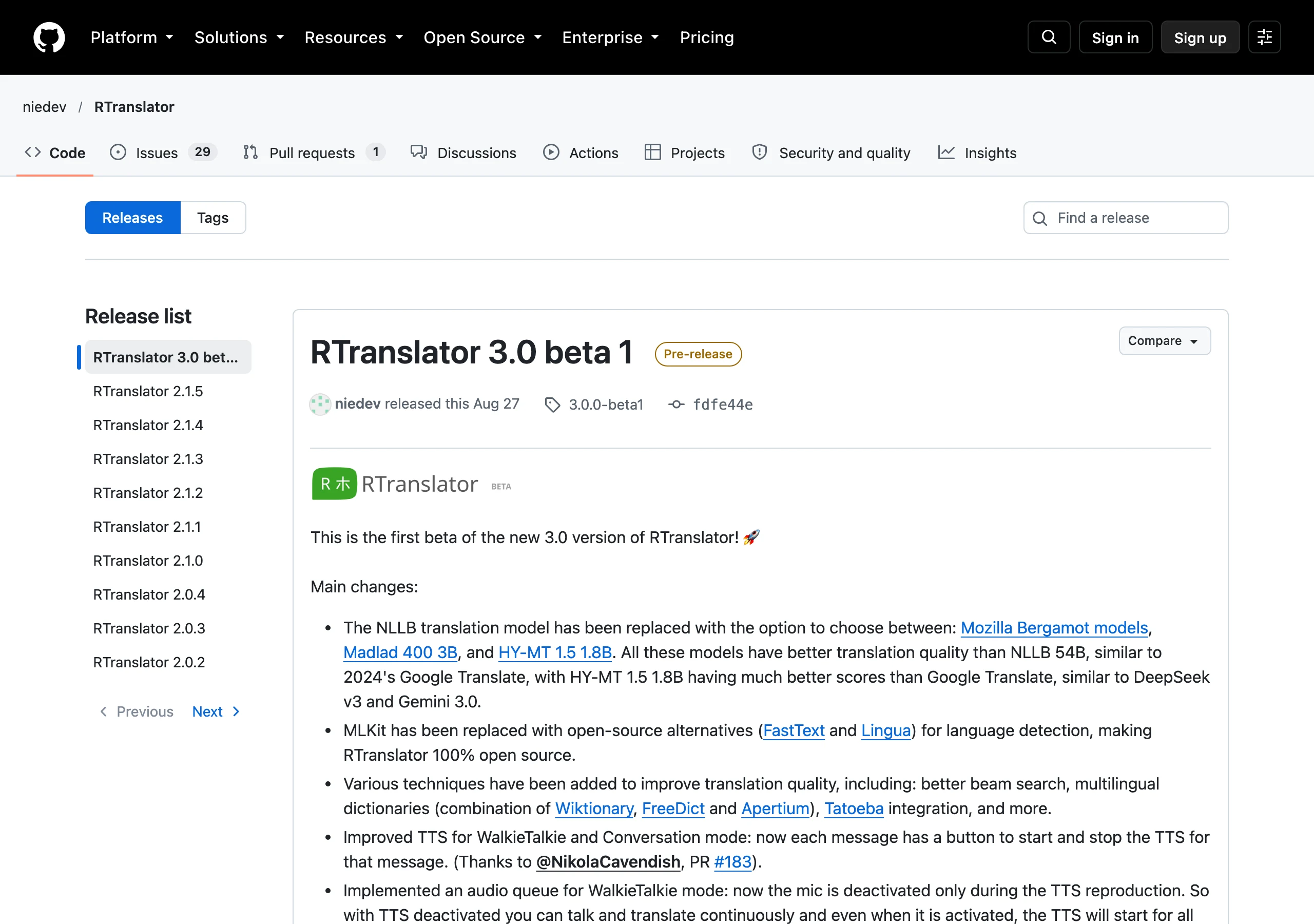Focus the Find a release field
1314x924 pixels.
click(1125, 218)
